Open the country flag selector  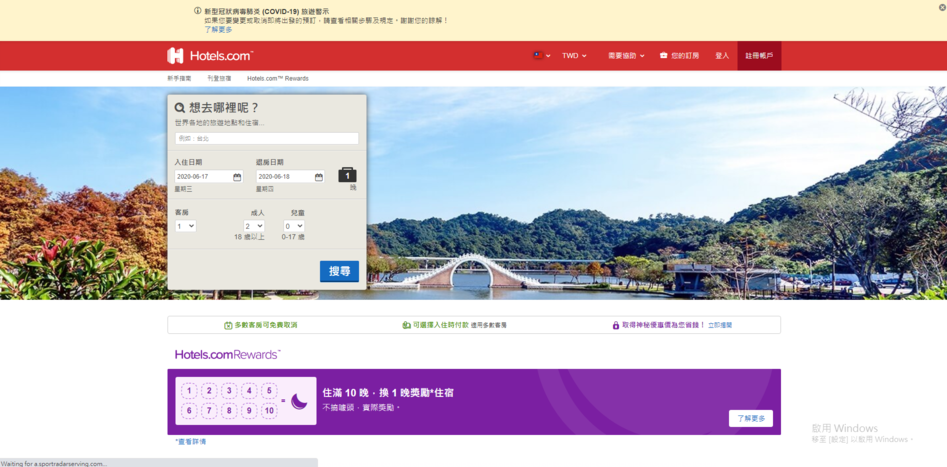pos(542,56)
